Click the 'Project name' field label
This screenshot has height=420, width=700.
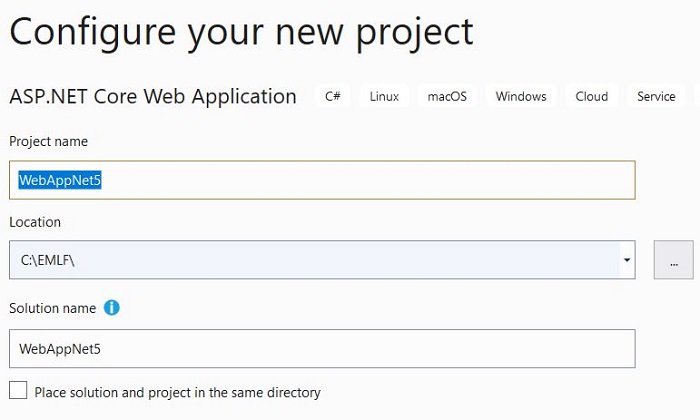click(x=47, y=142)
